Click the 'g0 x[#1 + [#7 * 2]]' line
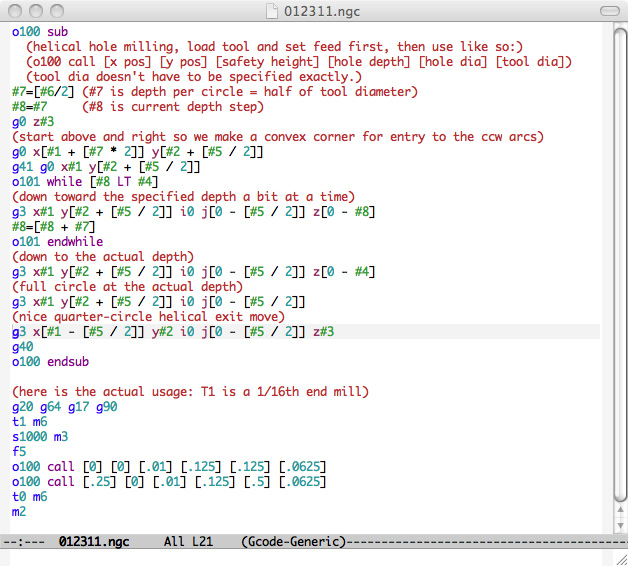This screenshot has width=628, height=566. click(x=137, y=152)
